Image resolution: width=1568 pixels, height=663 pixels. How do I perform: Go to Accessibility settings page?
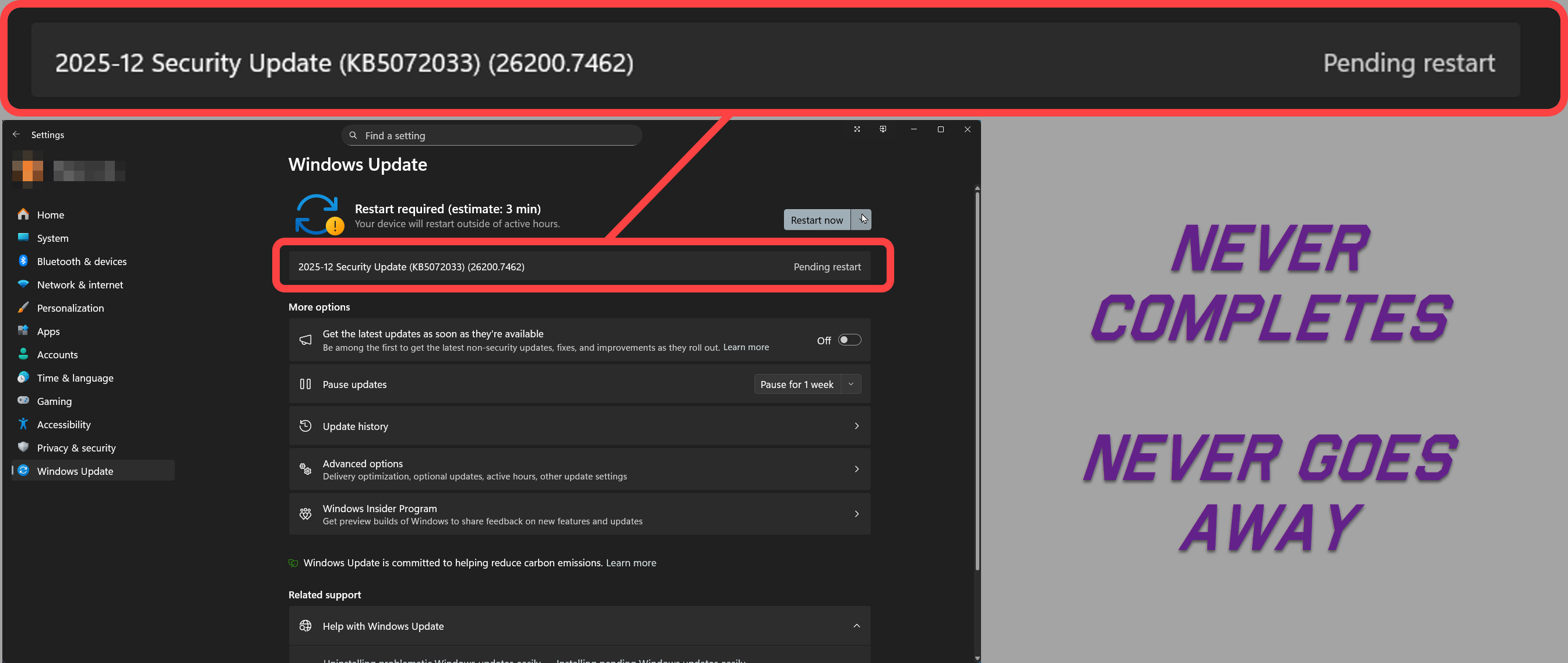(93, 425)
